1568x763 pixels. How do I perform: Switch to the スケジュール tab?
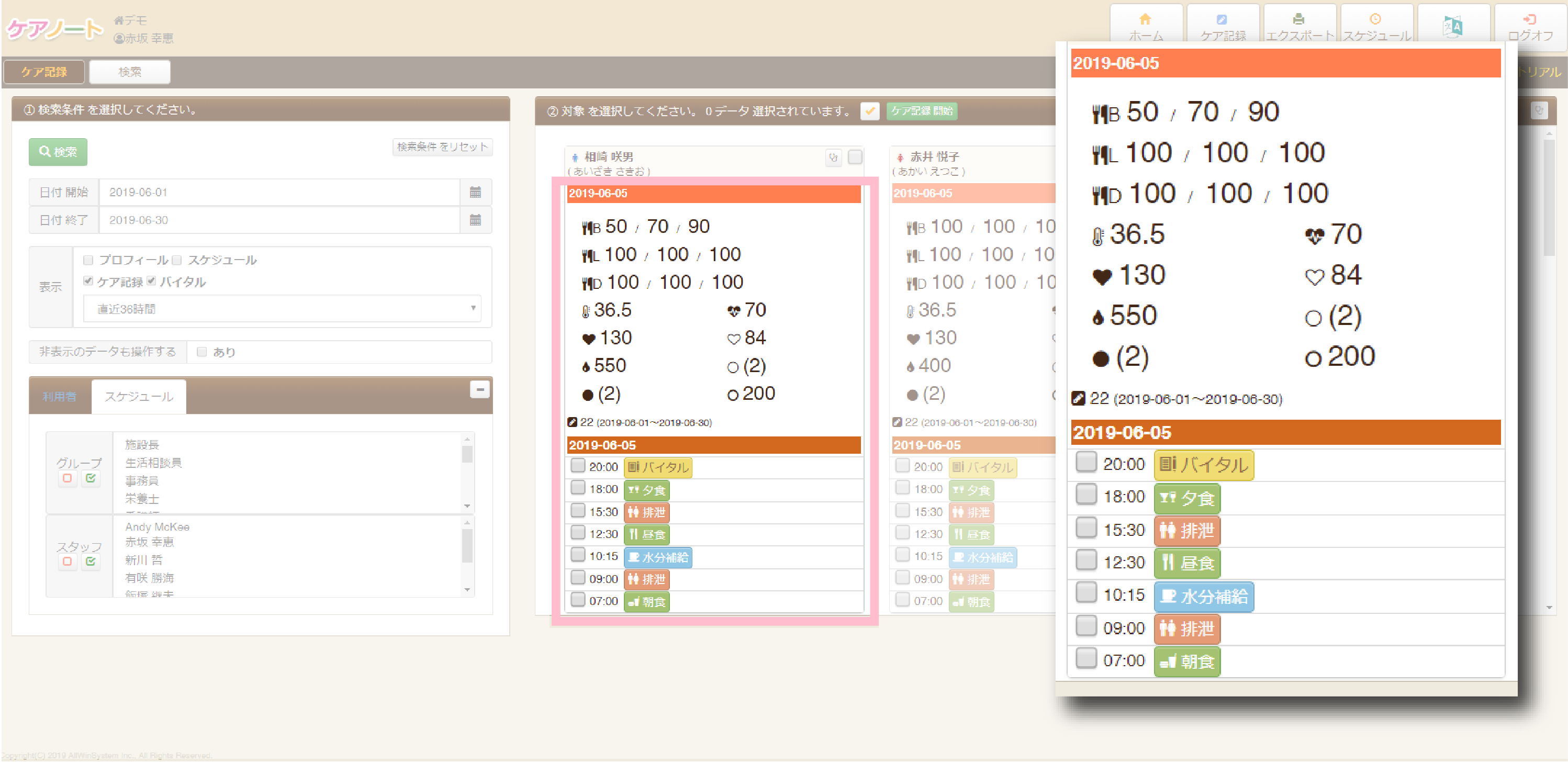point(139,397)
